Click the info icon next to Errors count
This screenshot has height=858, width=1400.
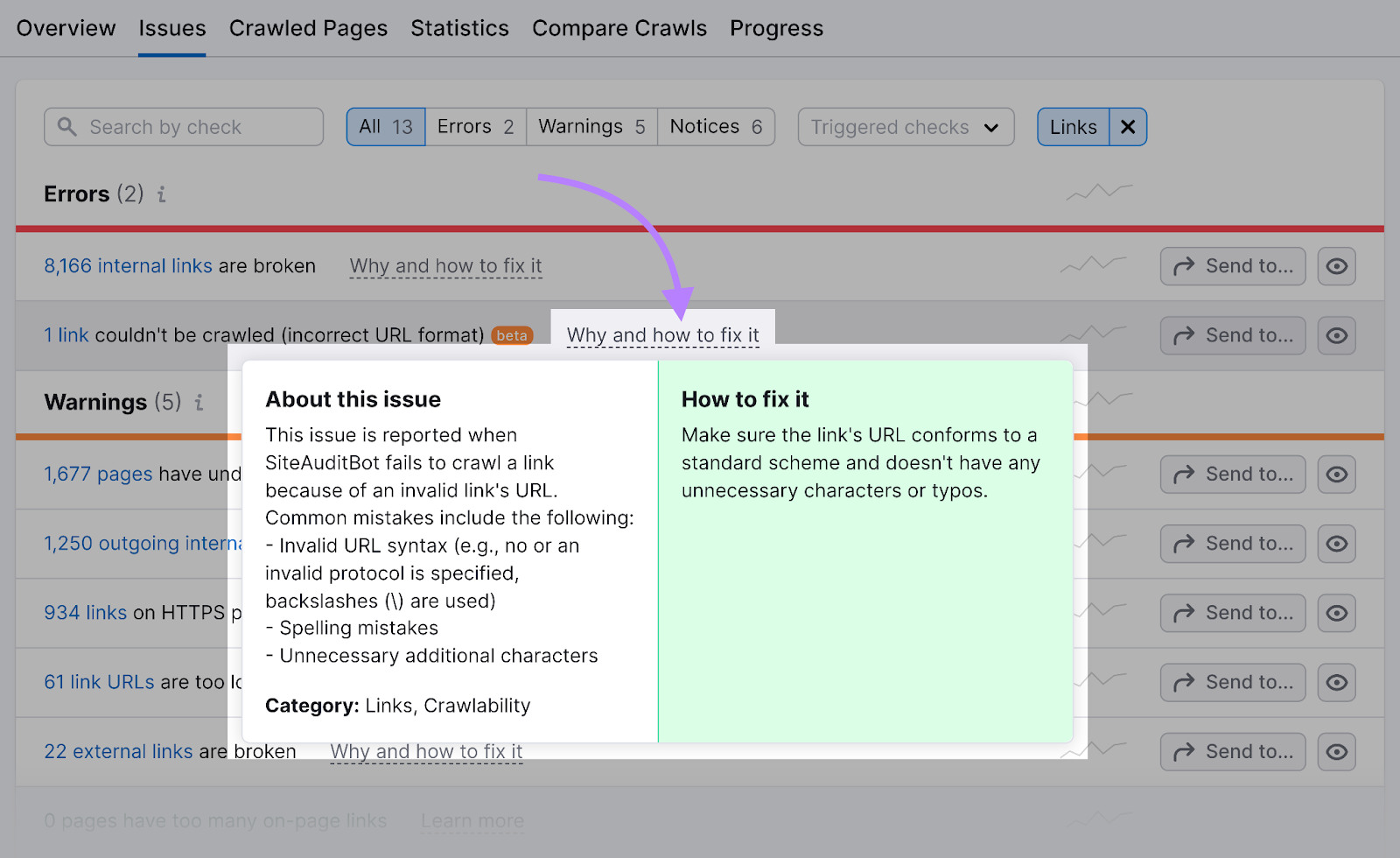[161, 194]
